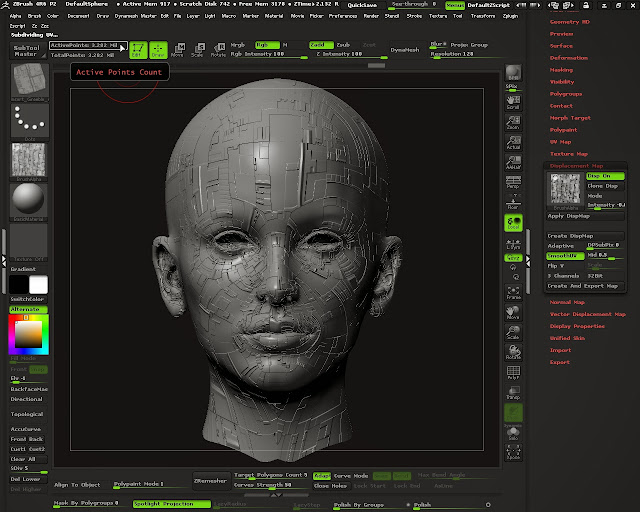640x512 pixels.
Task: Click the Zoom view icon
Action: [x=513, y=124]
